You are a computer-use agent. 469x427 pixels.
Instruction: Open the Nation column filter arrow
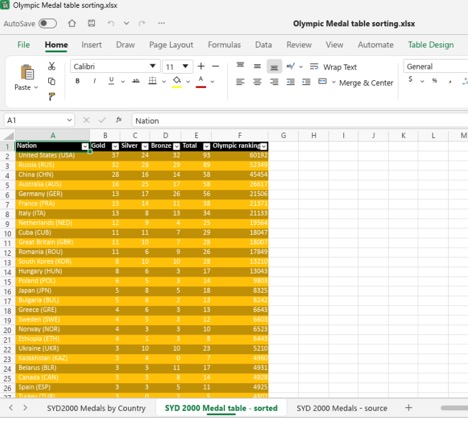coord(85,146)
